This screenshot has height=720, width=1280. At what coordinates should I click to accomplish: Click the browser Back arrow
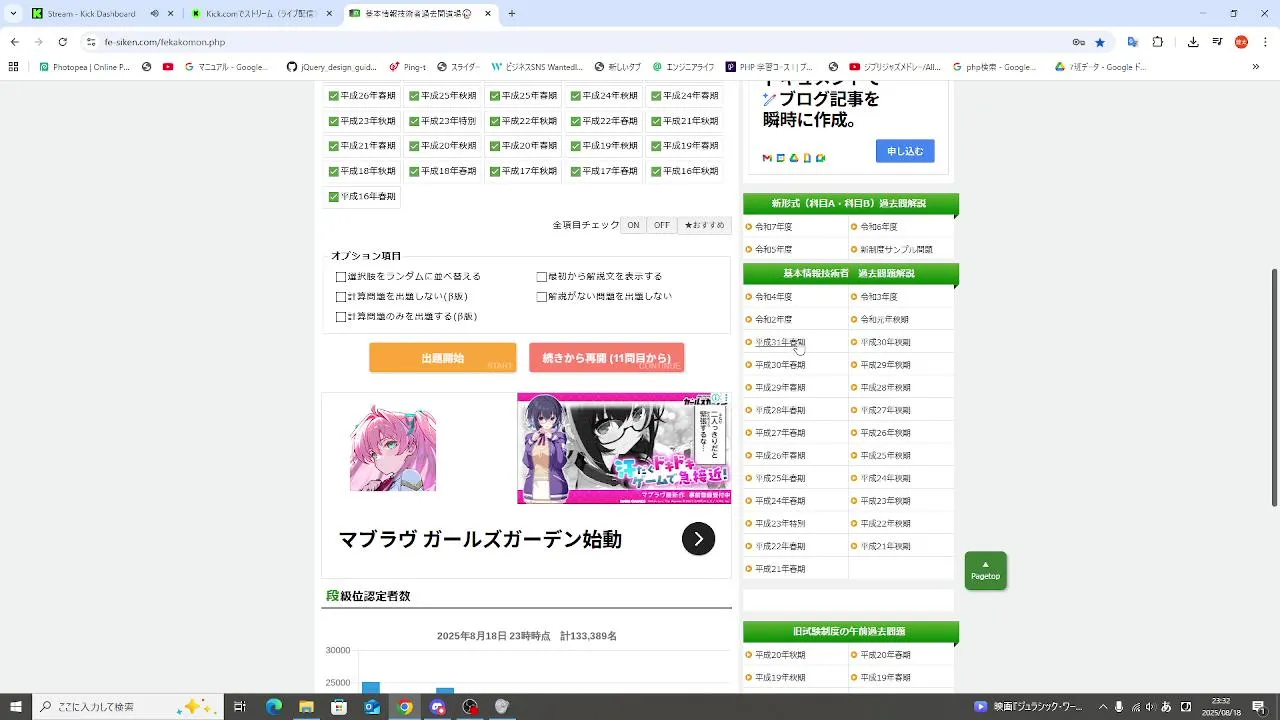(14, 42)
